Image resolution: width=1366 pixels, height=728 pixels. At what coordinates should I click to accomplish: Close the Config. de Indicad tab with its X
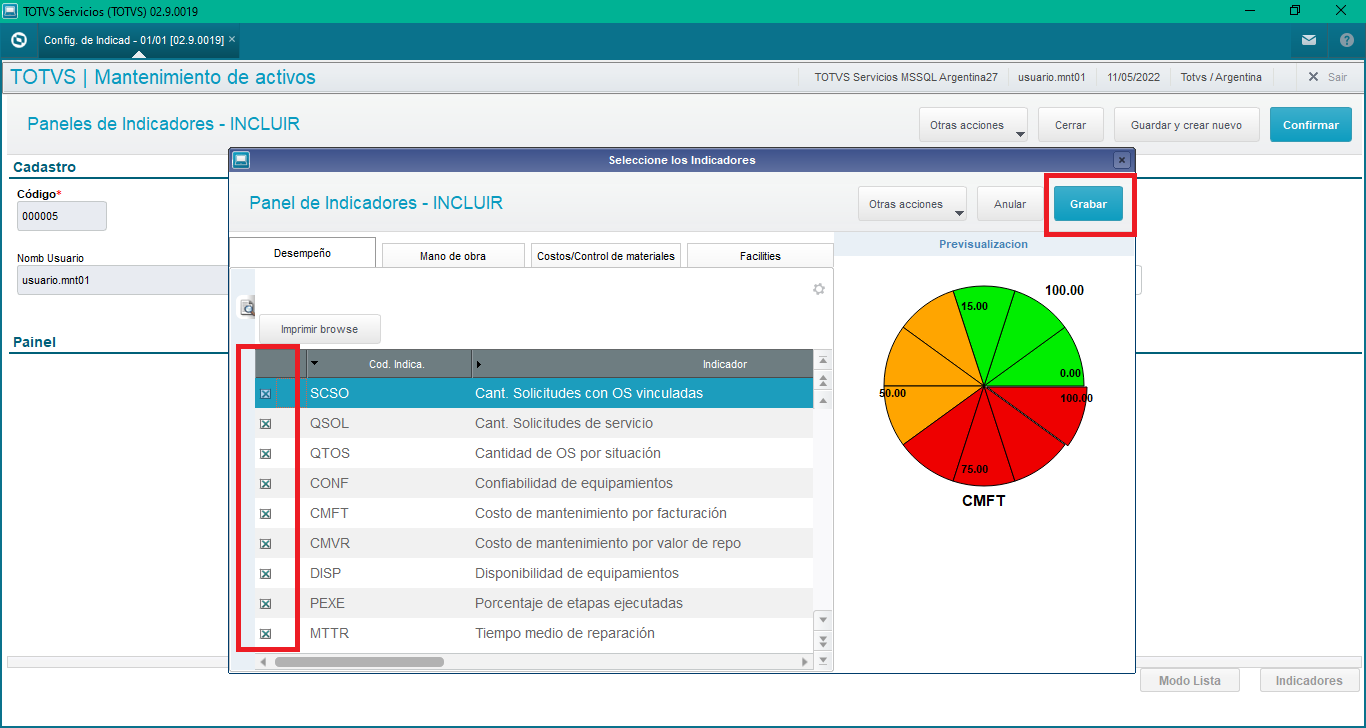tap(232, 39)
